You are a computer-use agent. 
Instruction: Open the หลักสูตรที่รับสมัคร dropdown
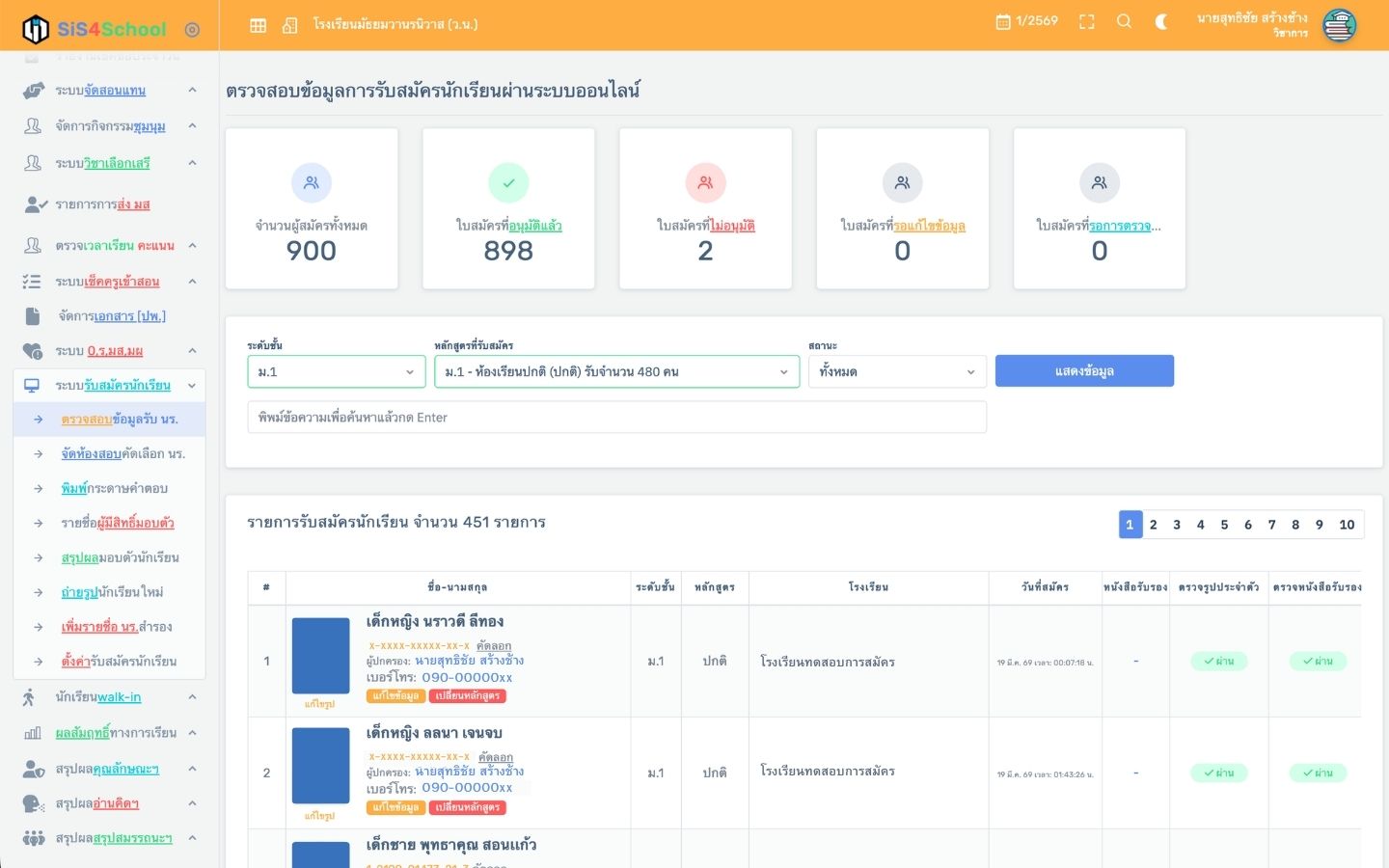616,371
